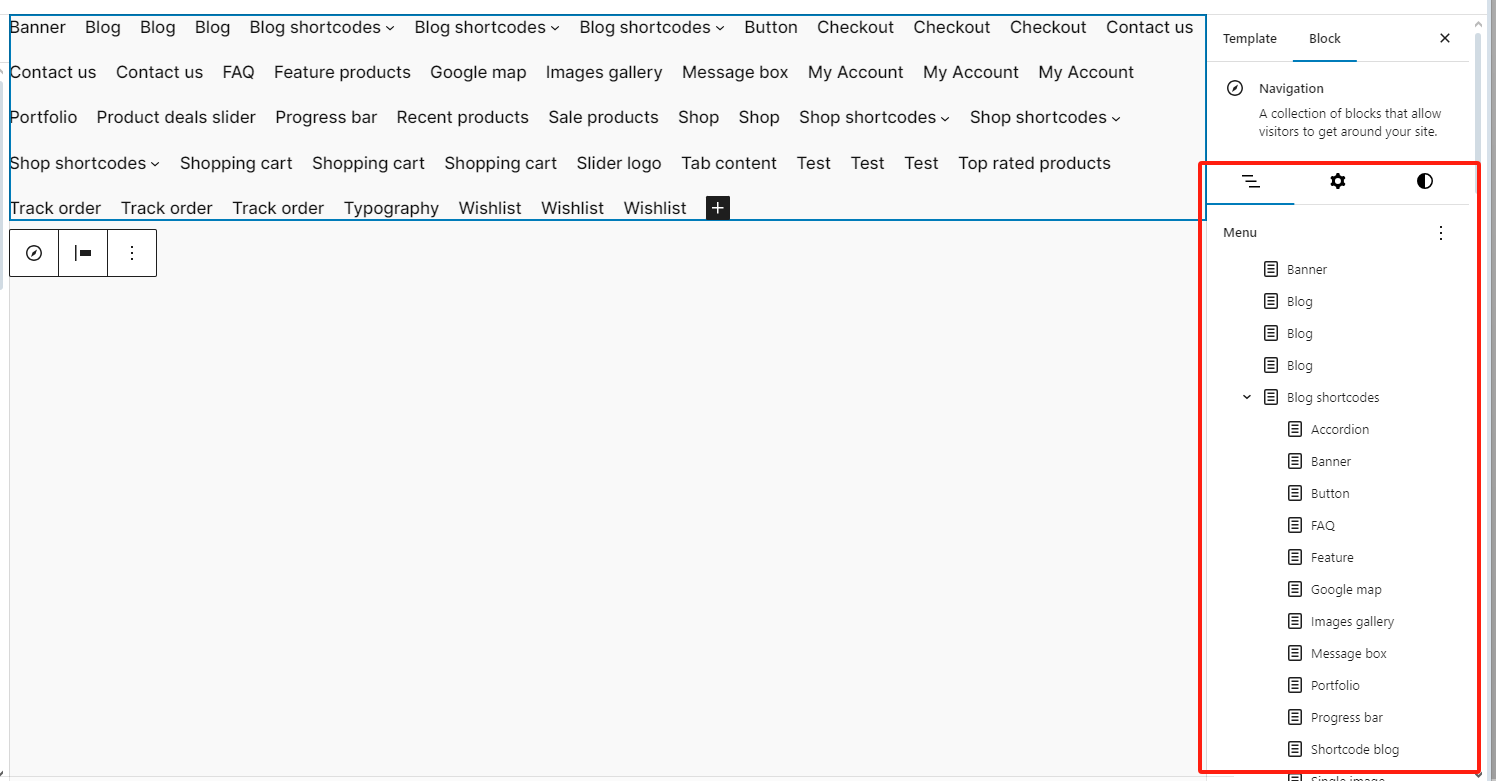Switch to the List View tab icon
Screen dimensions: 1496x781
click(x=1250, y=181)
